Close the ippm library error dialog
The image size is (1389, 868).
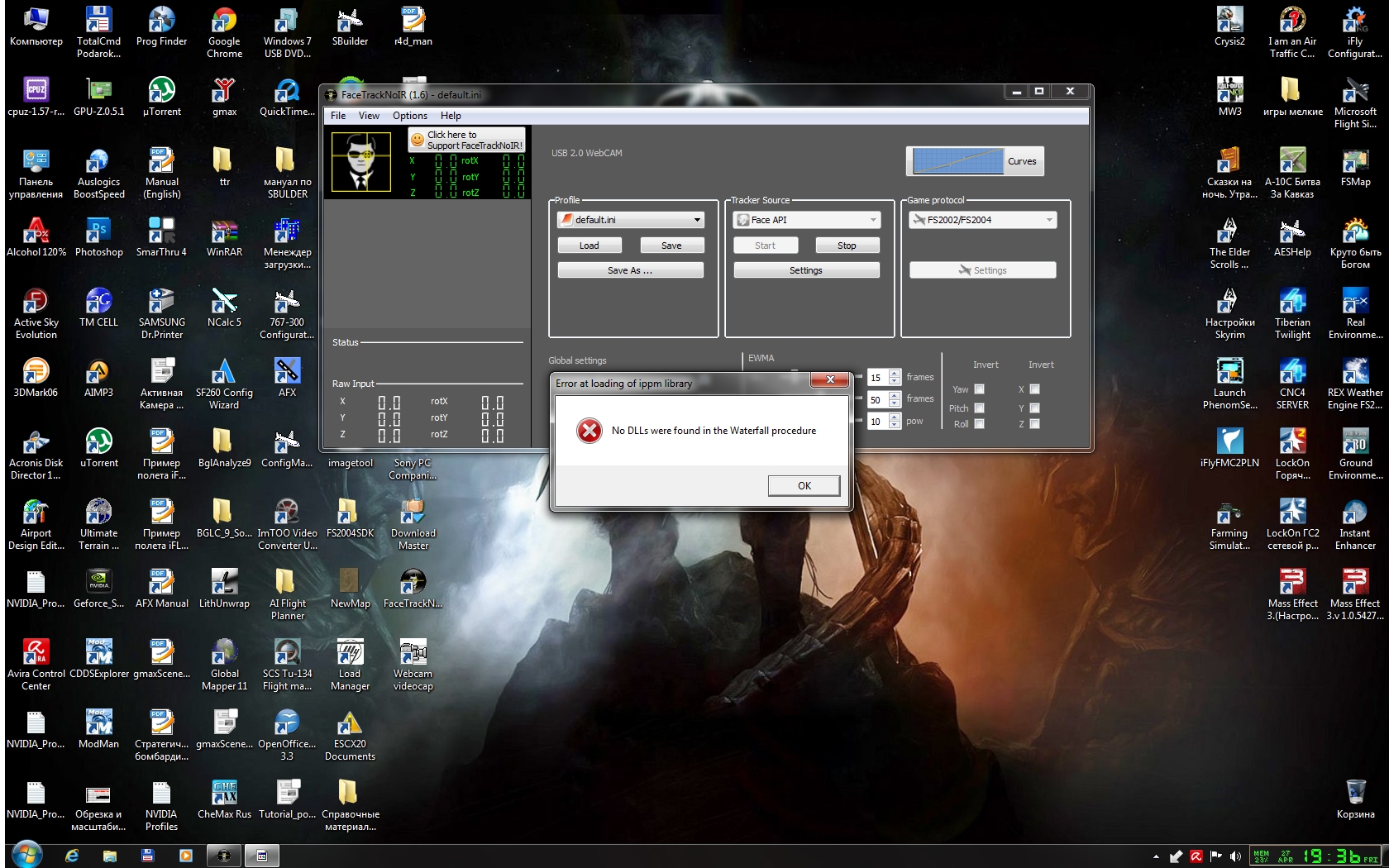click(829, 379)
